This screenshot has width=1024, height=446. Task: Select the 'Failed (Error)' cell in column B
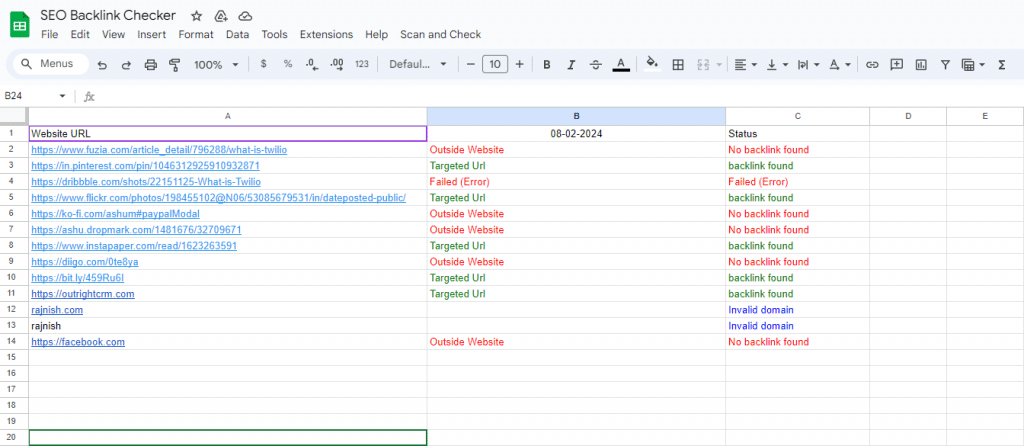tap(576, 182)
